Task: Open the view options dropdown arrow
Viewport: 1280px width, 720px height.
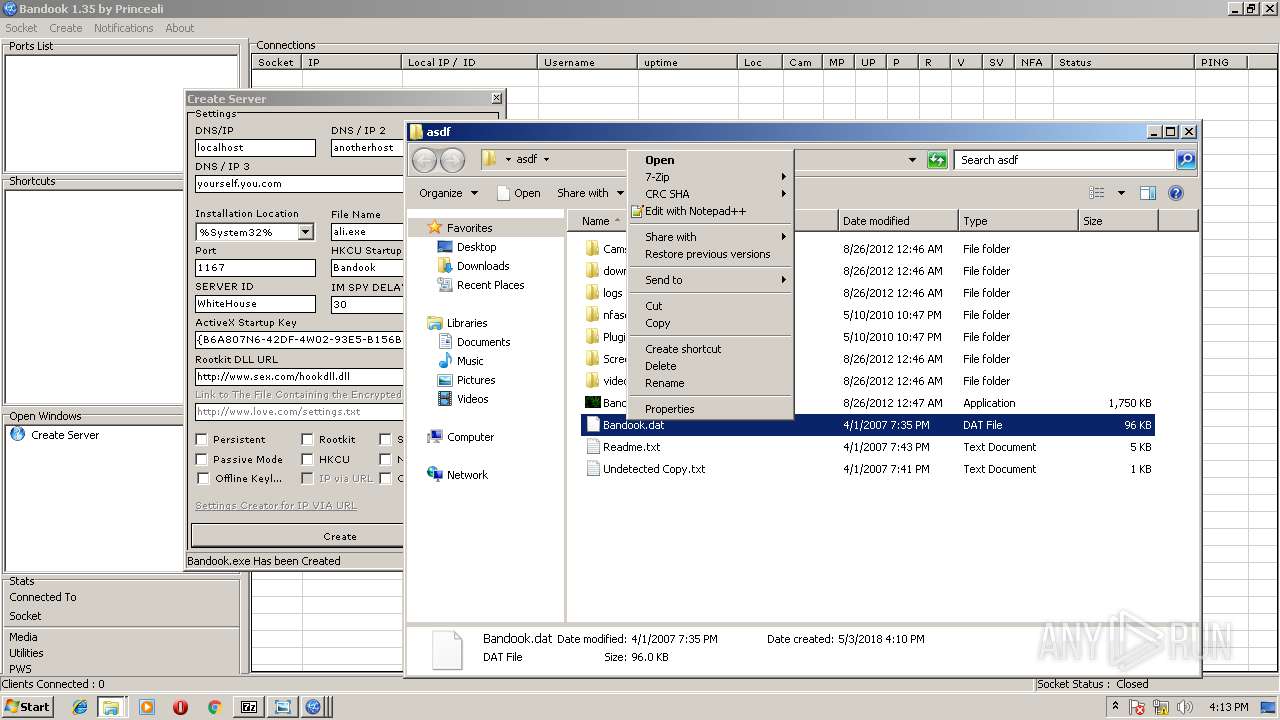Action: [x=1121, y=193]
